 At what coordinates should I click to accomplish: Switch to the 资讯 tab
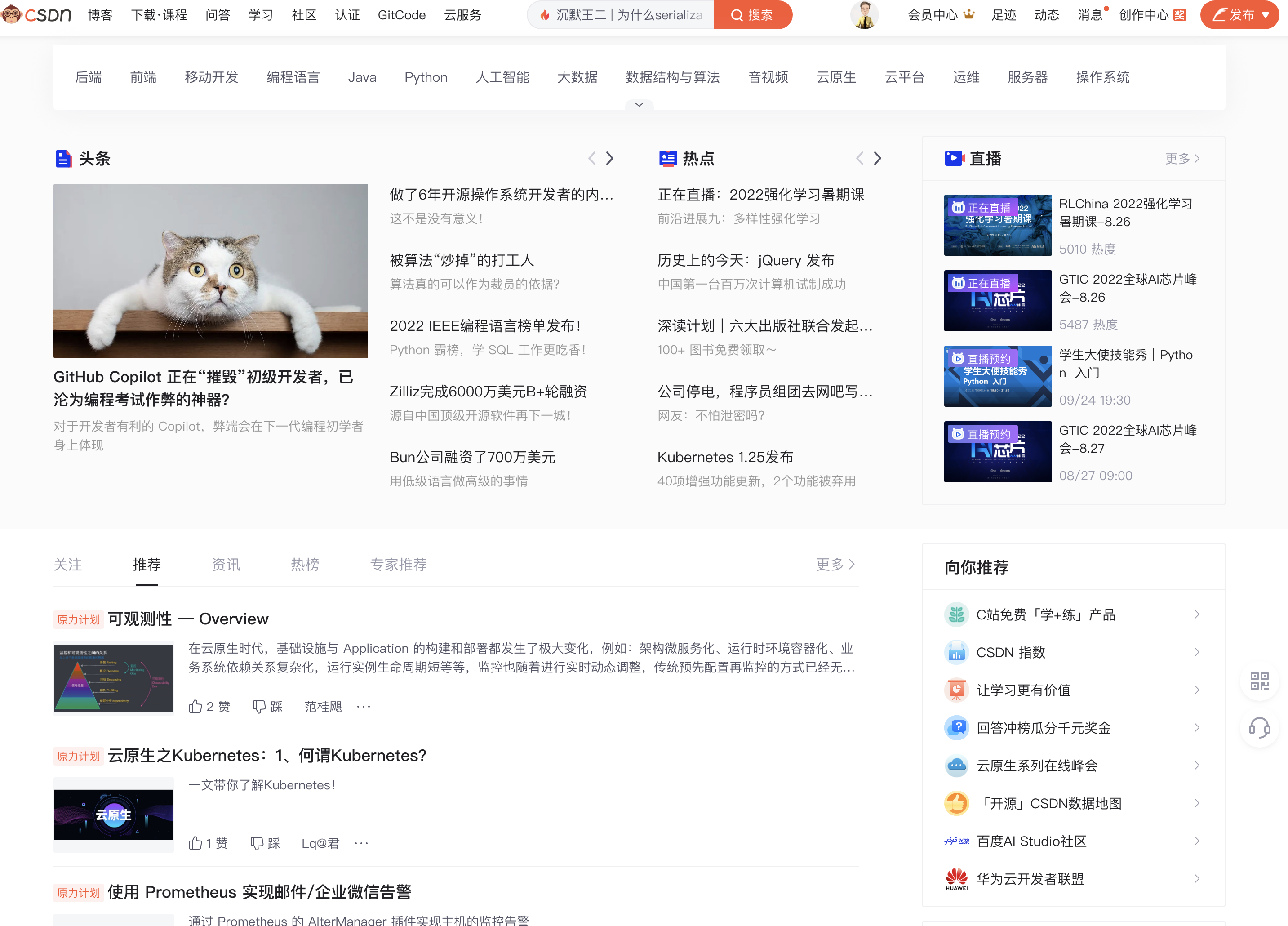coord(226,564)
